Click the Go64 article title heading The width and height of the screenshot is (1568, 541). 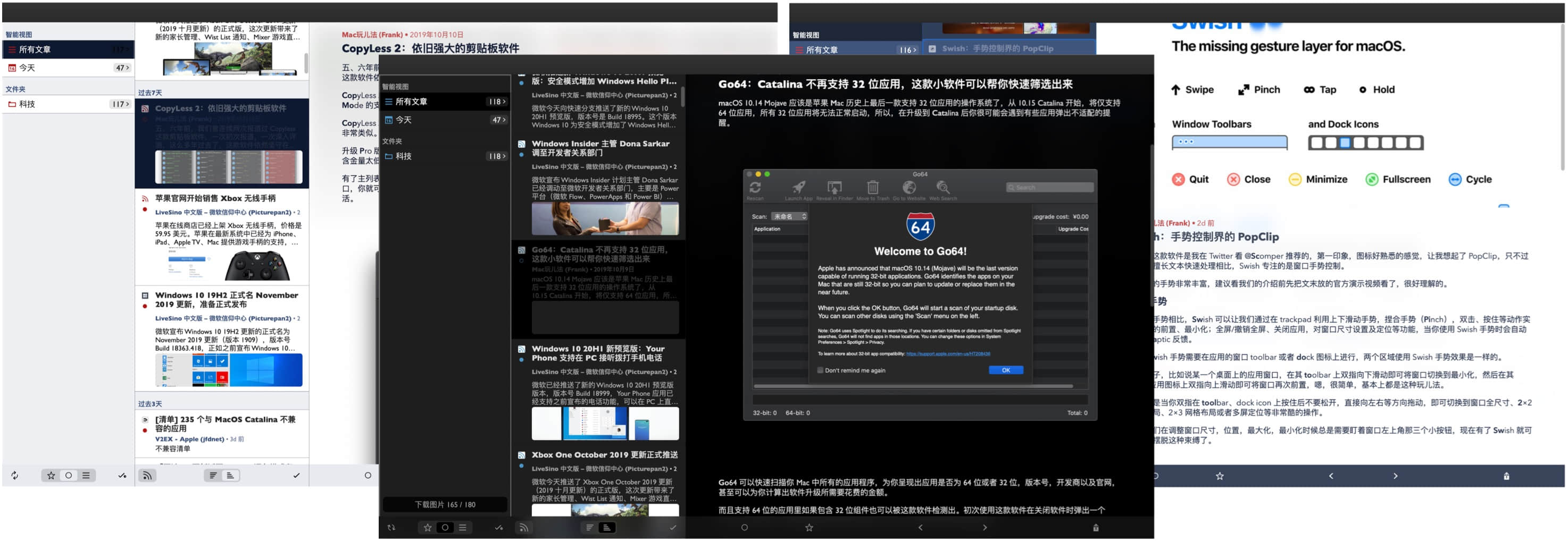895,84
